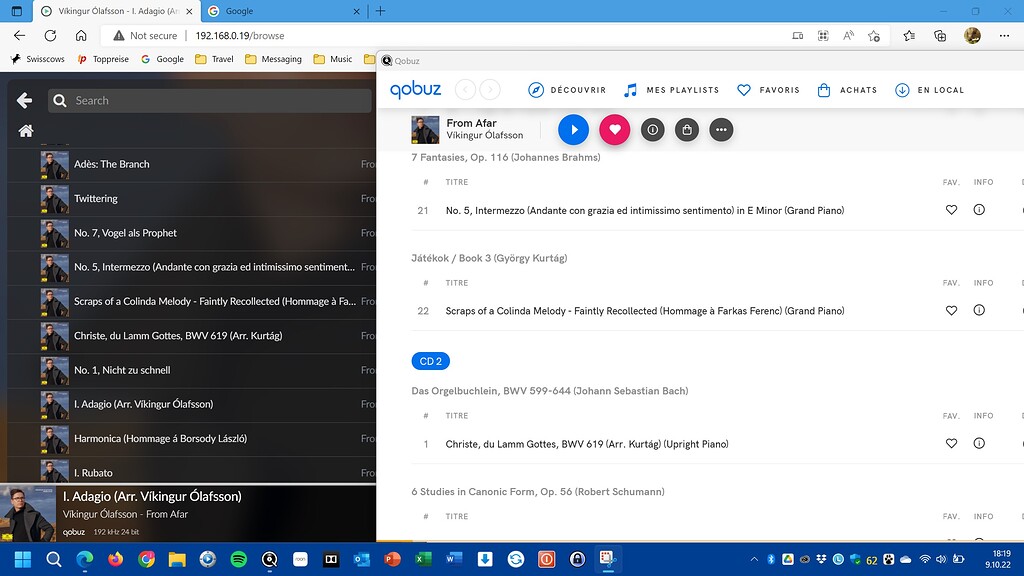1024x576 pixels.
Task: Open the album's more options ellipsis menu
Action: [x=721, y=129]
